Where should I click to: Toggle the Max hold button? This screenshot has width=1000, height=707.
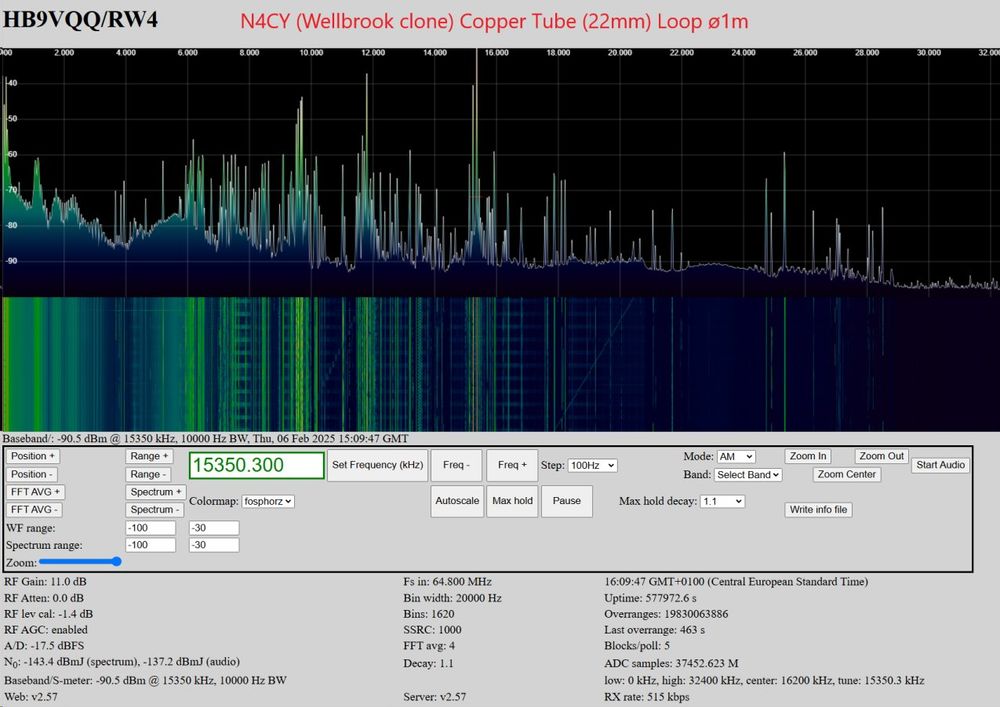(512, 500)
